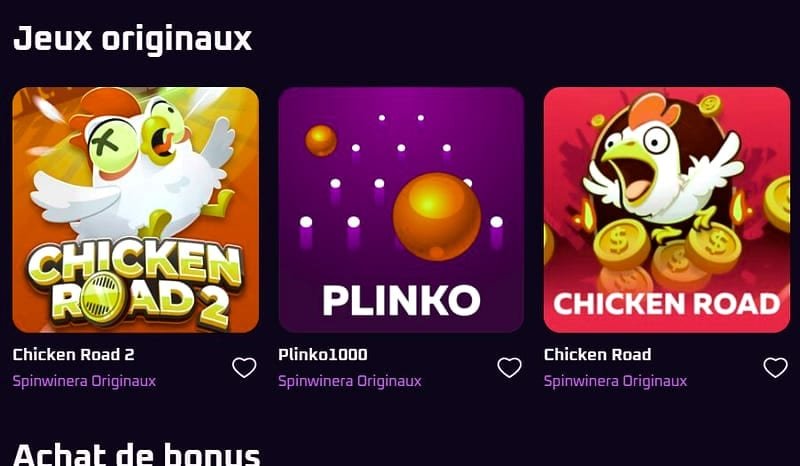Add Chicken Road to favorites via heart
This screenshot has width=800, height=466.
[776, 367]
